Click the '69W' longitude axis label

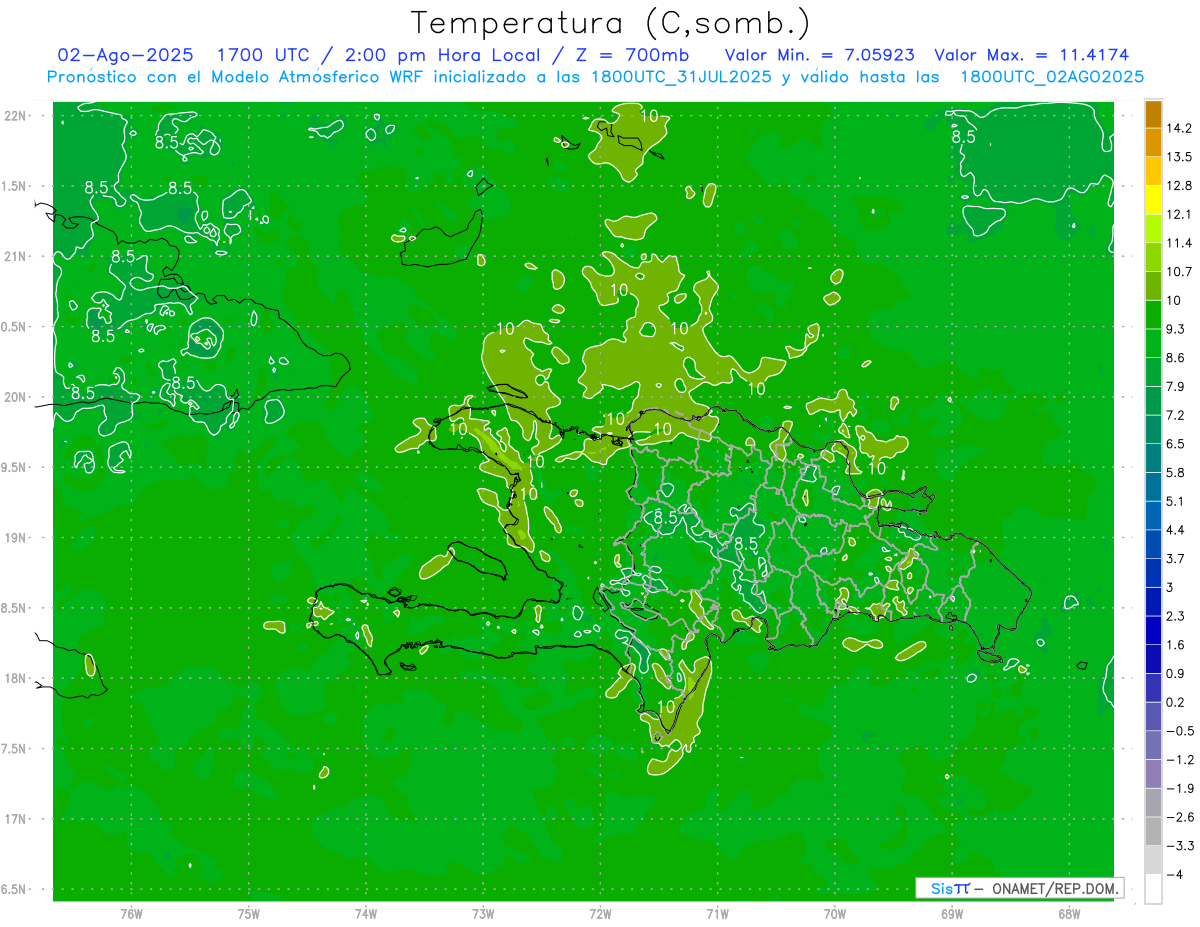pos(952,913)
